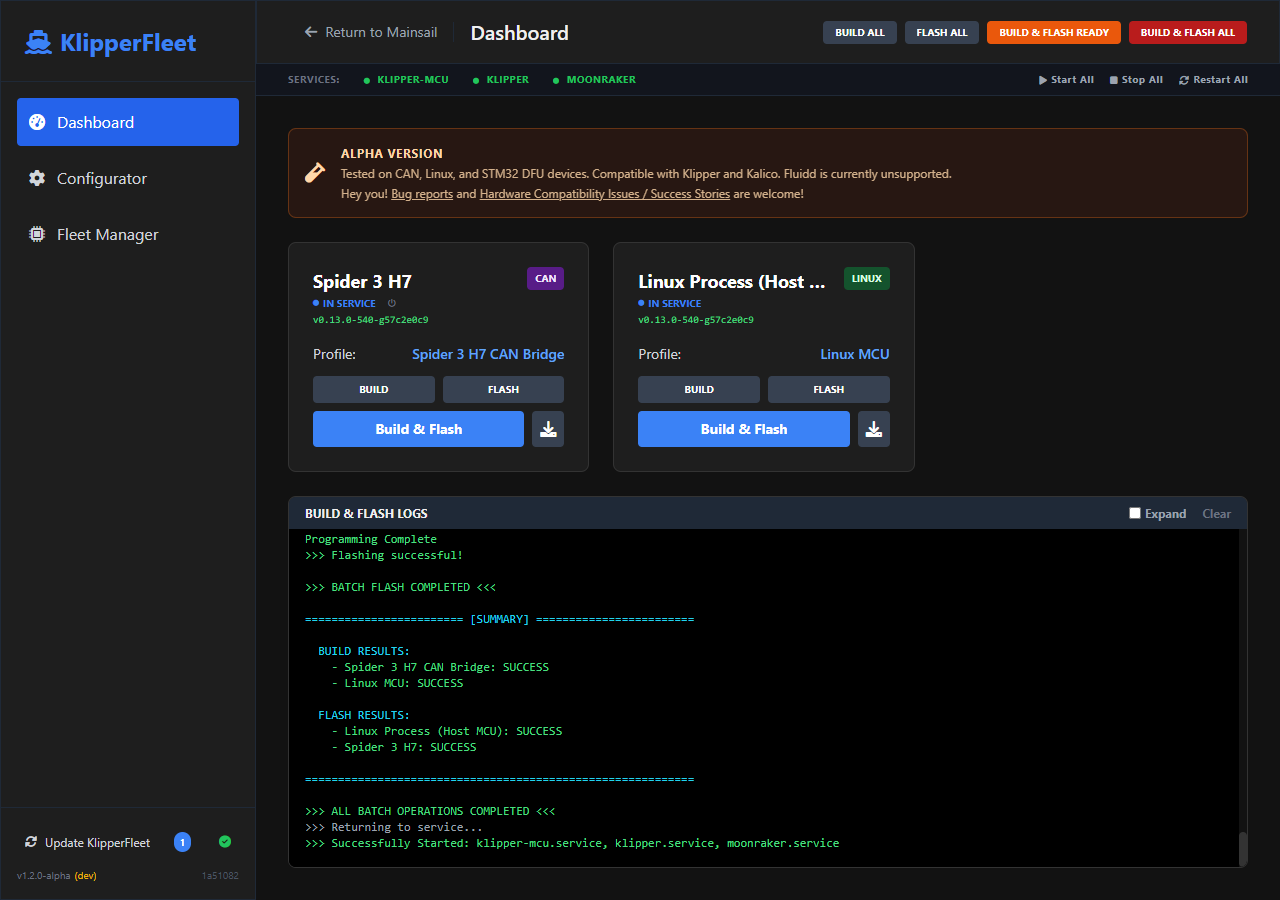Click the Spider 3 H7 card title
This screenshot has width=1280, height=900.
point(362,281)
